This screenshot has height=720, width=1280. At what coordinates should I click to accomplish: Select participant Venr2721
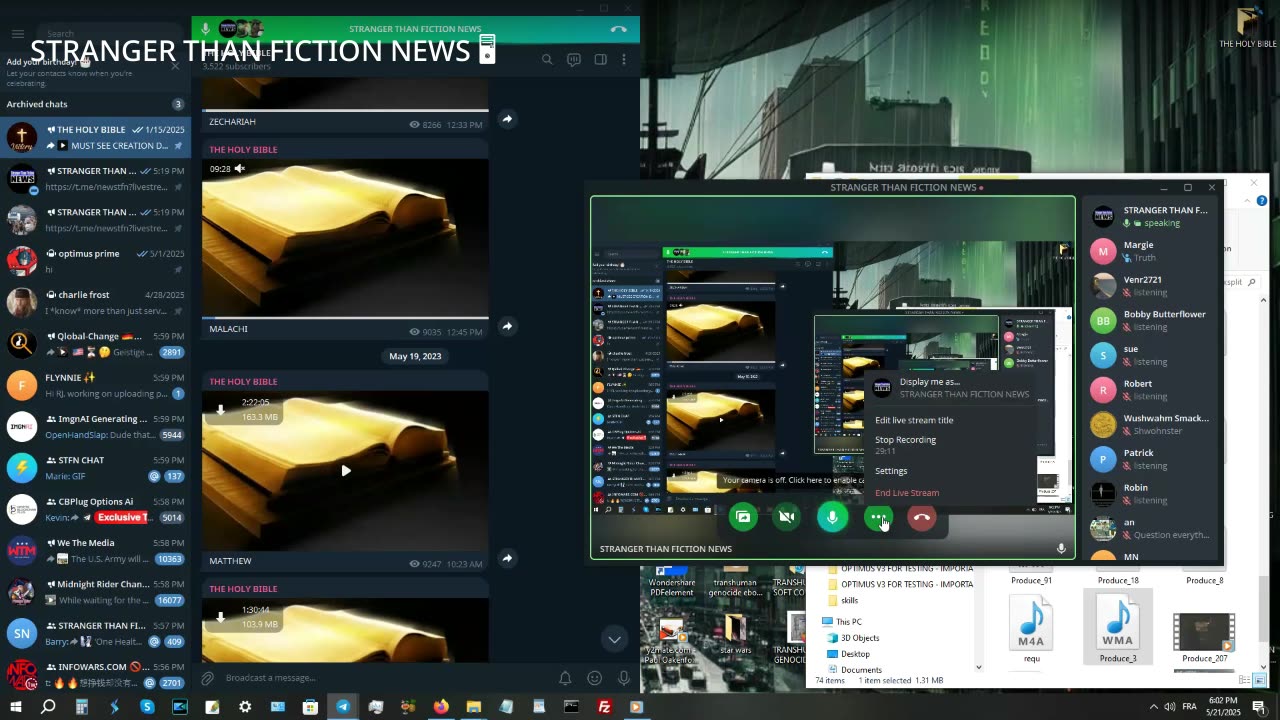(x=1152, y=286)
